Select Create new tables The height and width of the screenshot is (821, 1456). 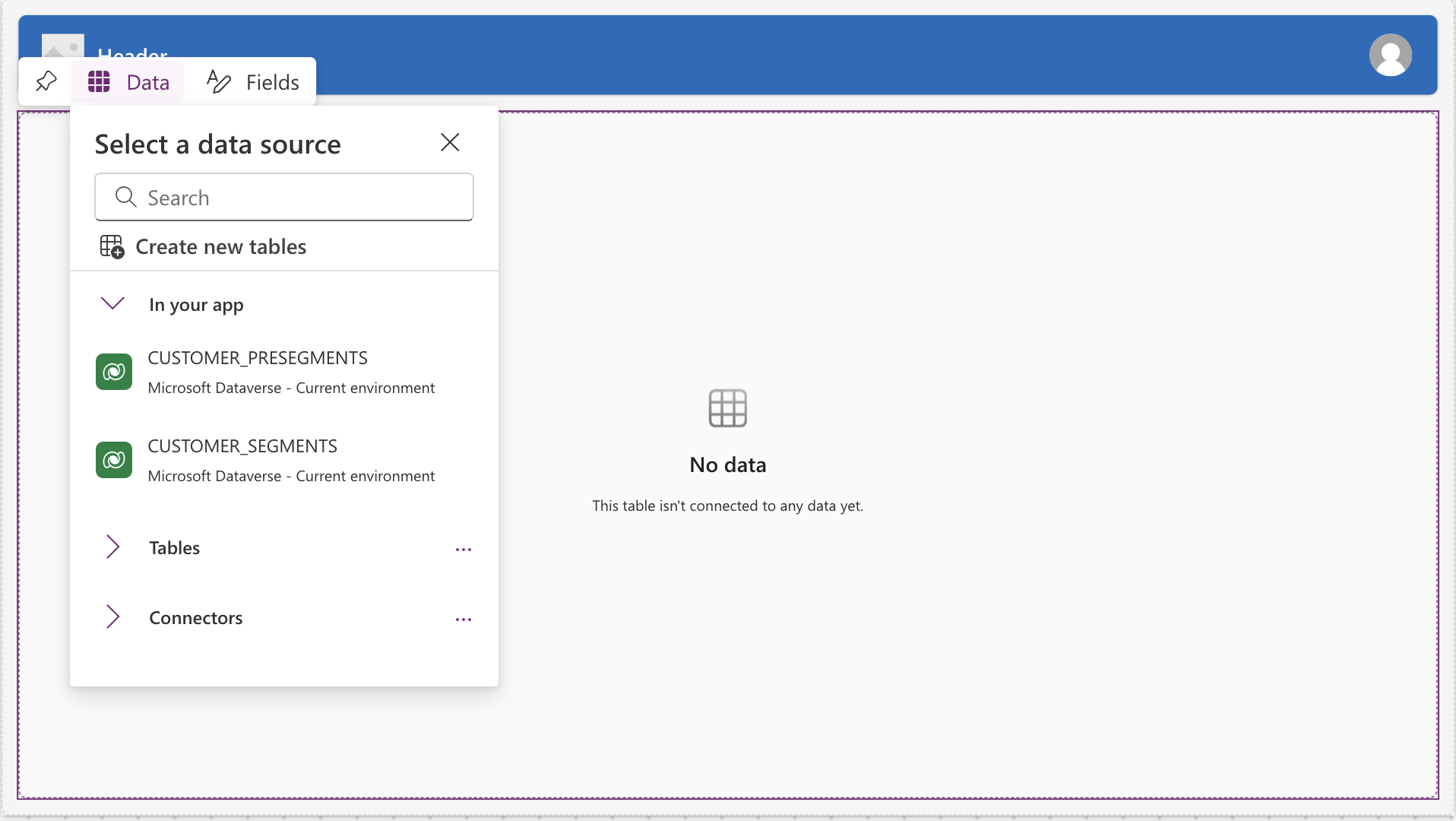pos(220,247)
